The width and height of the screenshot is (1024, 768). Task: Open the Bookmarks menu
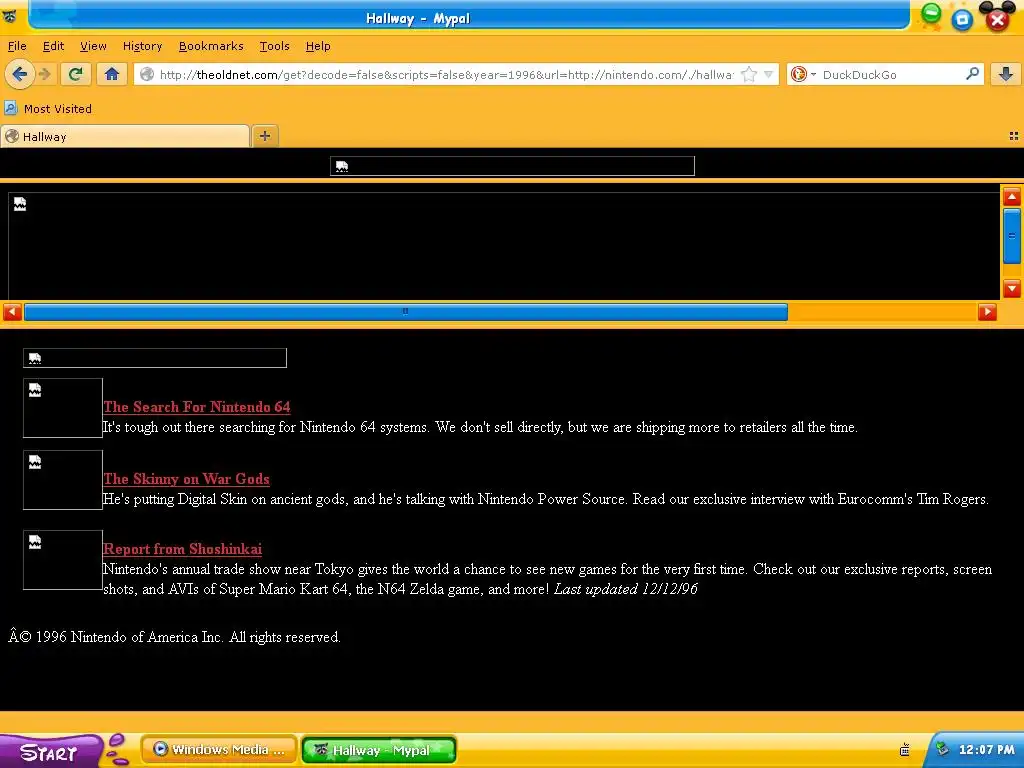[x=211, y=46]
